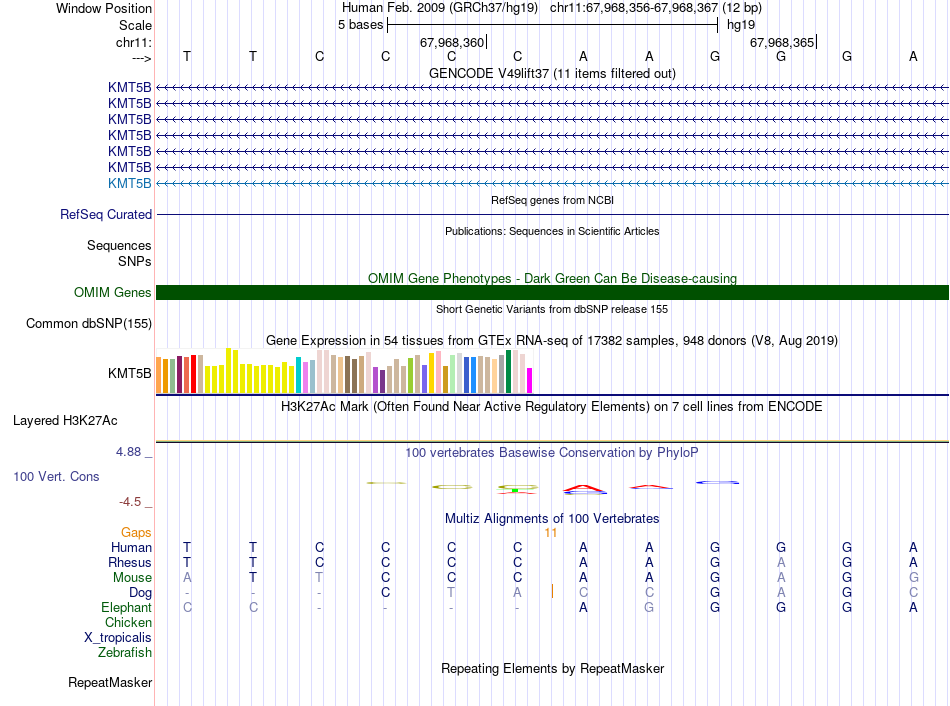Open OMIM Gene Phenotypes track title
Viewport: 950px width, 706px height.
(552, 278)
